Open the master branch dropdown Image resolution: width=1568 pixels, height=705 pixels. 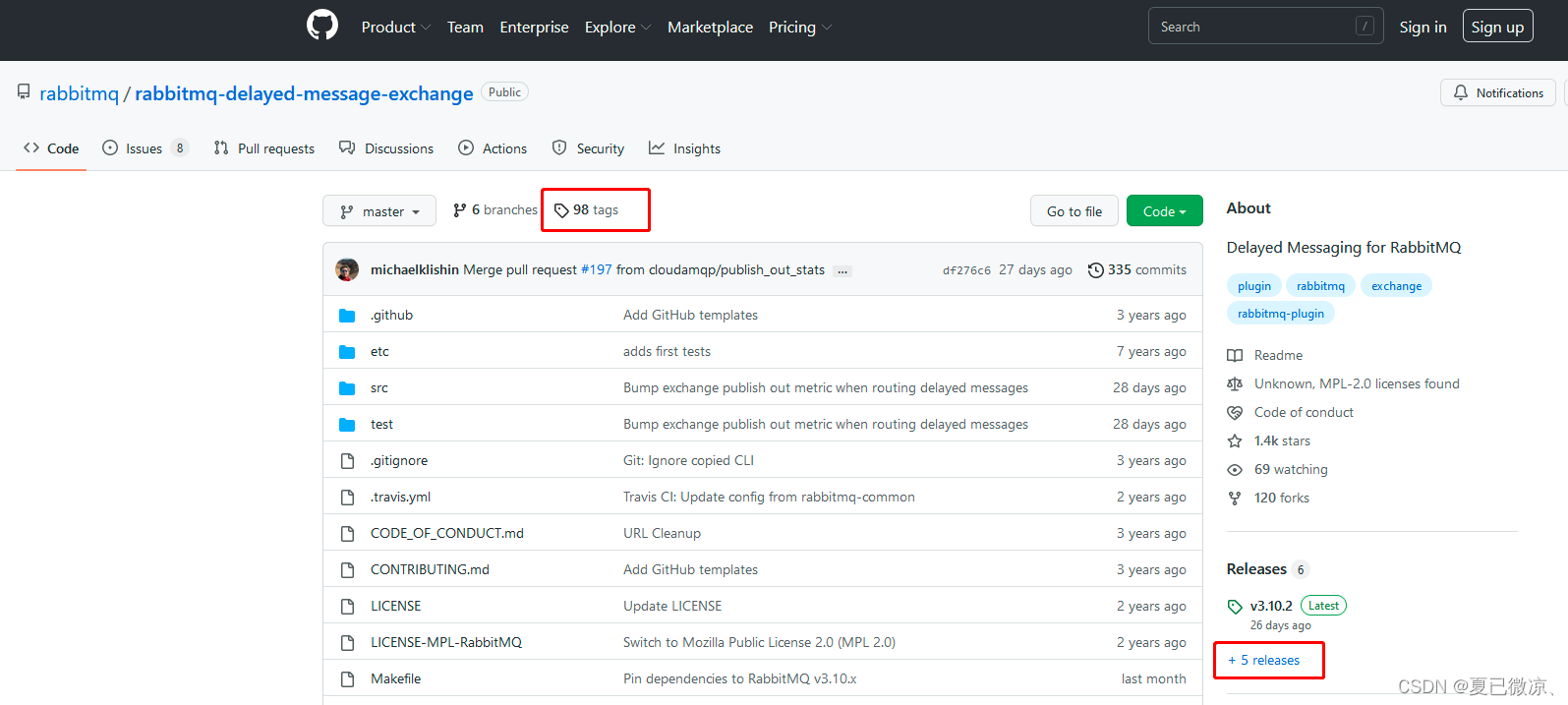point(379,211)
